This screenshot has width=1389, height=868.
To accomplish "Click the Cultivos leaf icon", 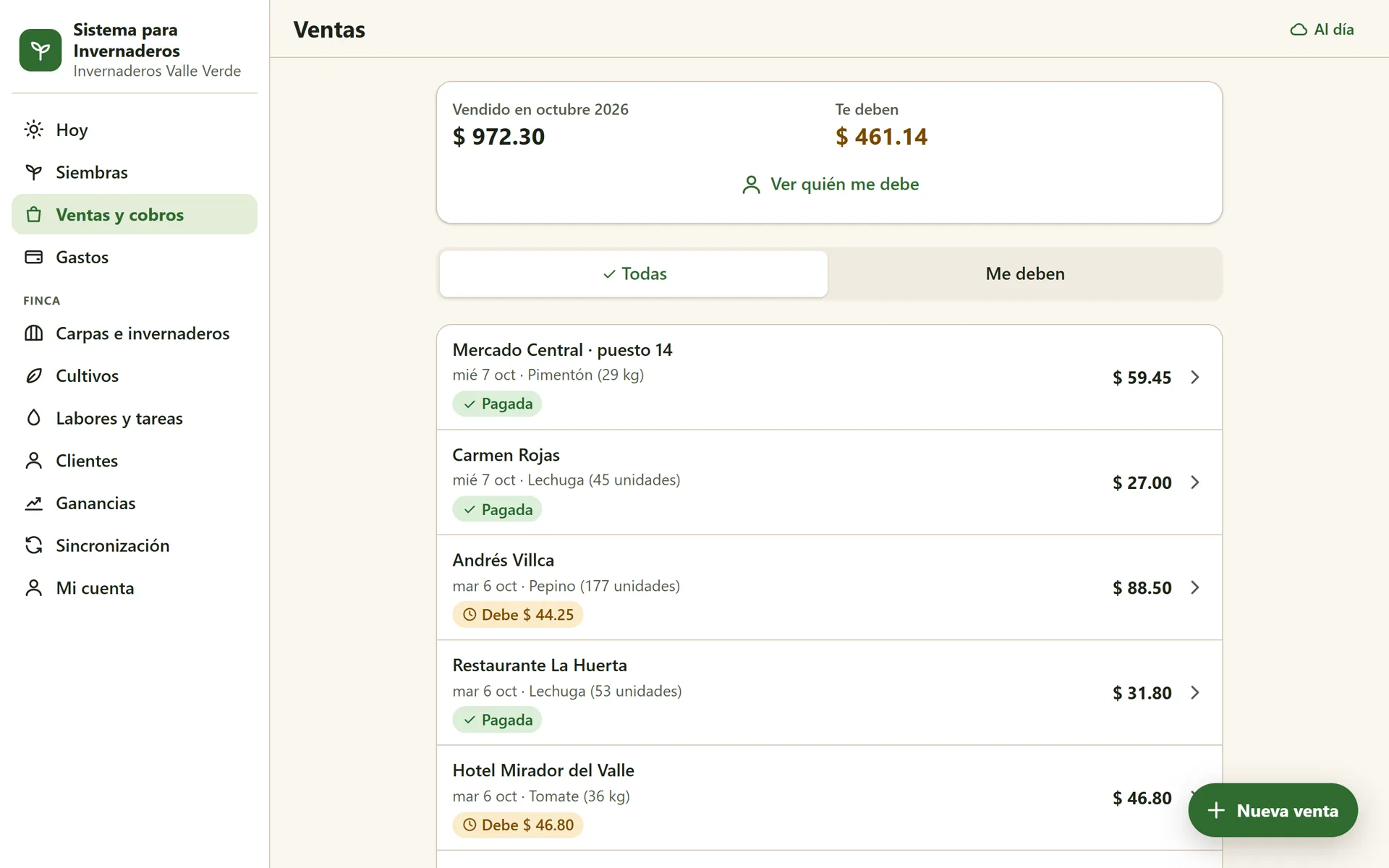I will (33, 375).
